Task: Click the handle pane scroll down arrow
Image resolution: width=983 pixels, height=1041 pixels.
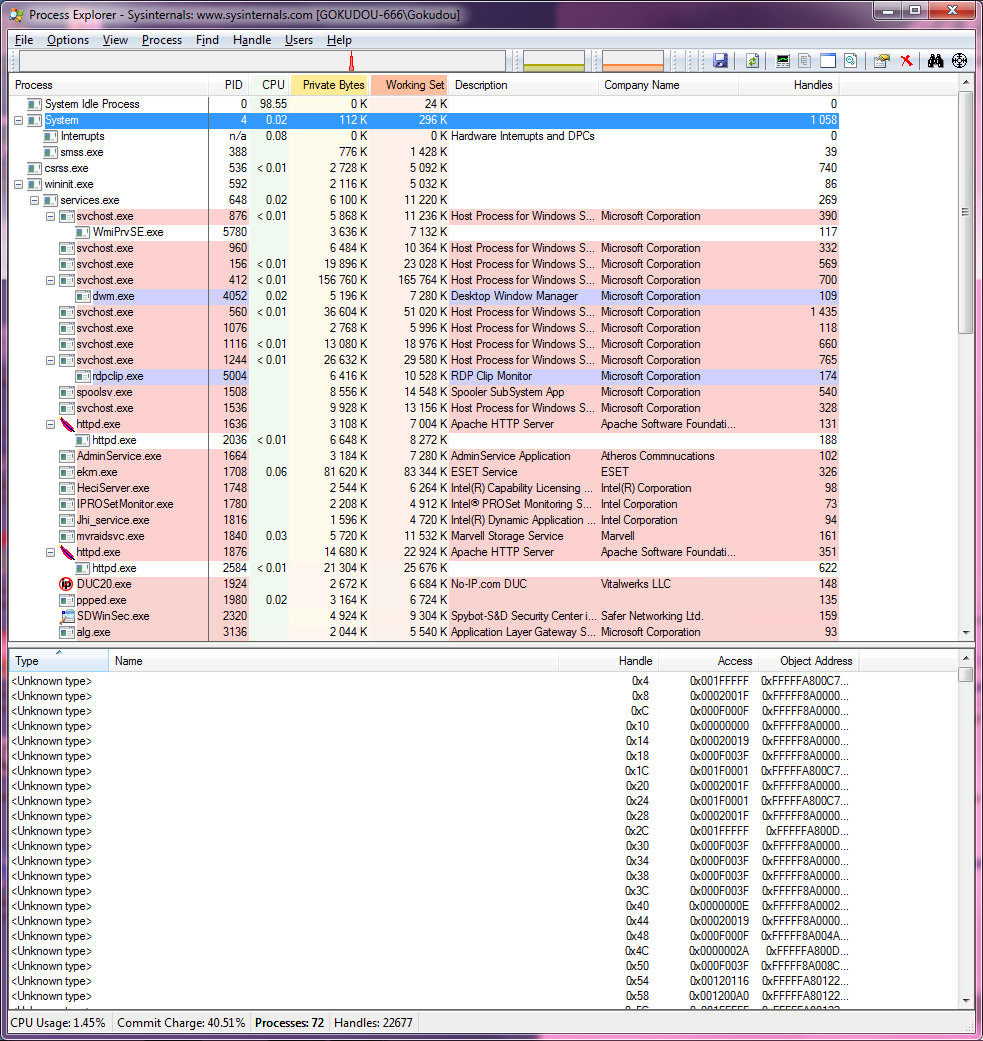Action: point(966,1001)
